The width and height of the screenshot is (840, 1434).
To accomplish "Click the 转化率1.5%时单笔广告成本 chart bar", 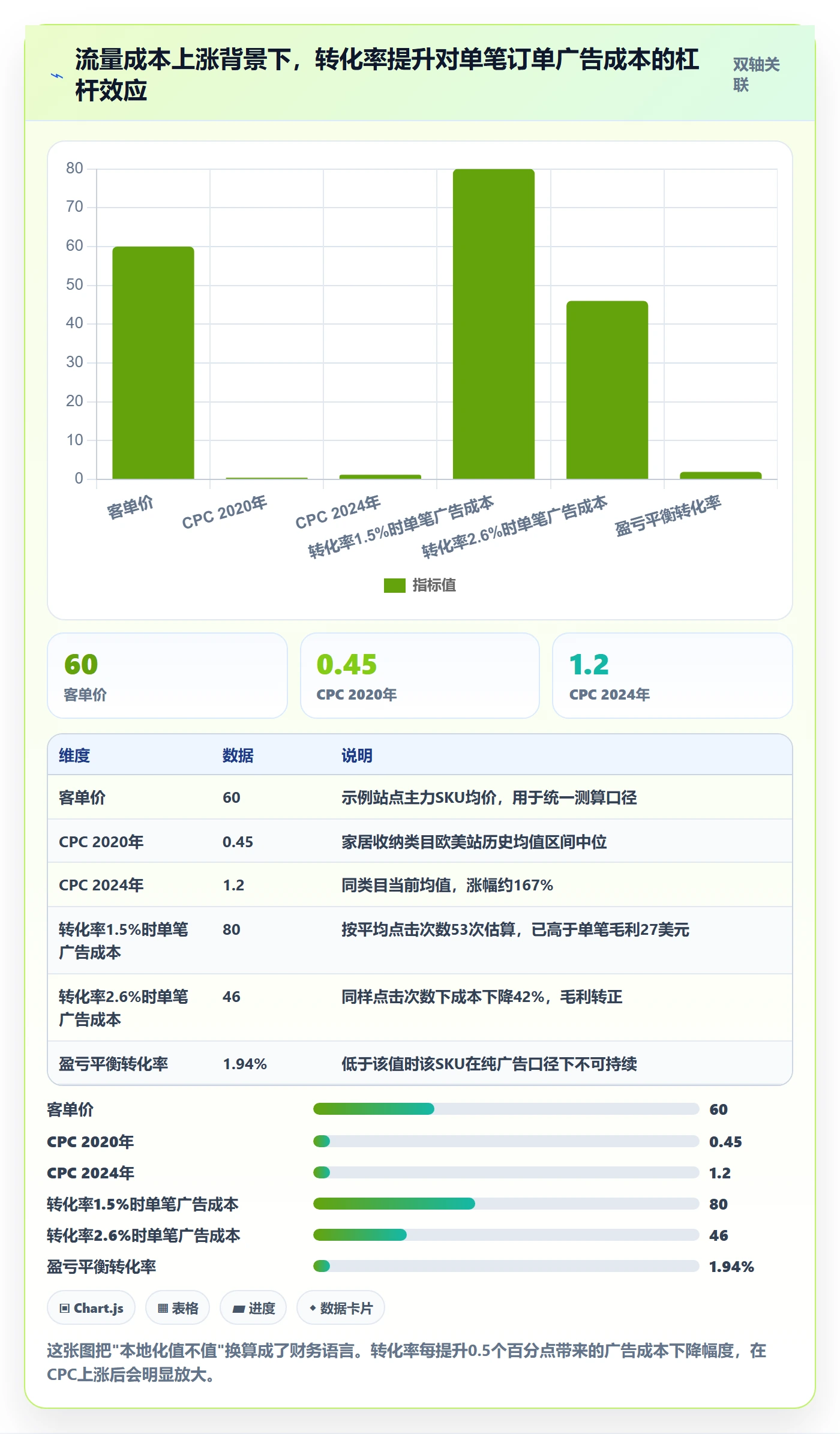I will click(x=494, y=324).
